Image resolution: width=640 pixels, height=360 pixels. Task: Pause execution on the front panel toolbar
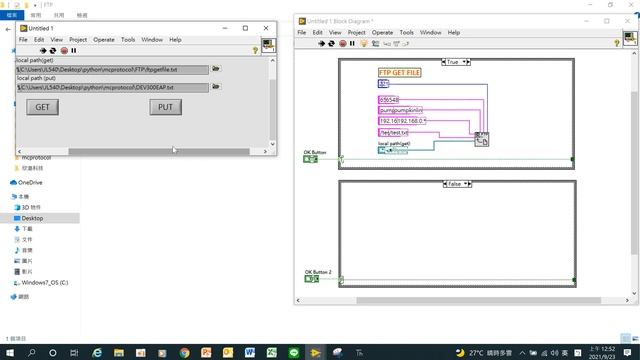pos(74,51)
